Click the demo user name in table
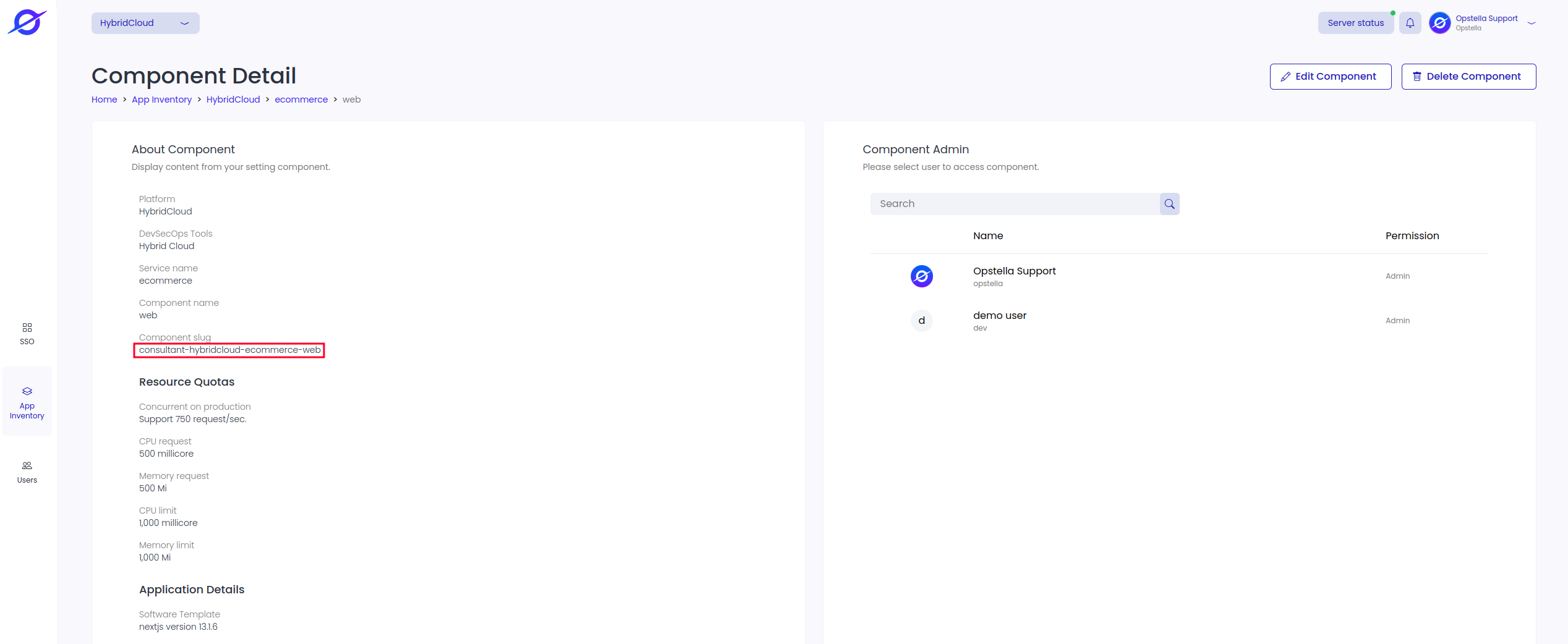This screenshot has height=644, width=1568. [1000, 315]
